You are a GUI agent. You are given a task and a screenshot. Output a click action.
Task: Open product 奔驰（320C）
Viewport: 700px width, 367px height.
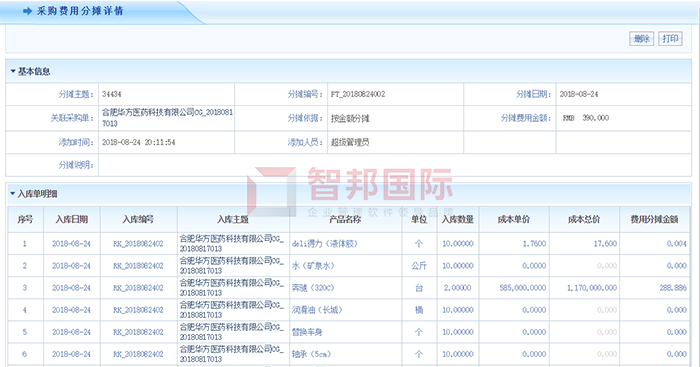tap(313, 288)
